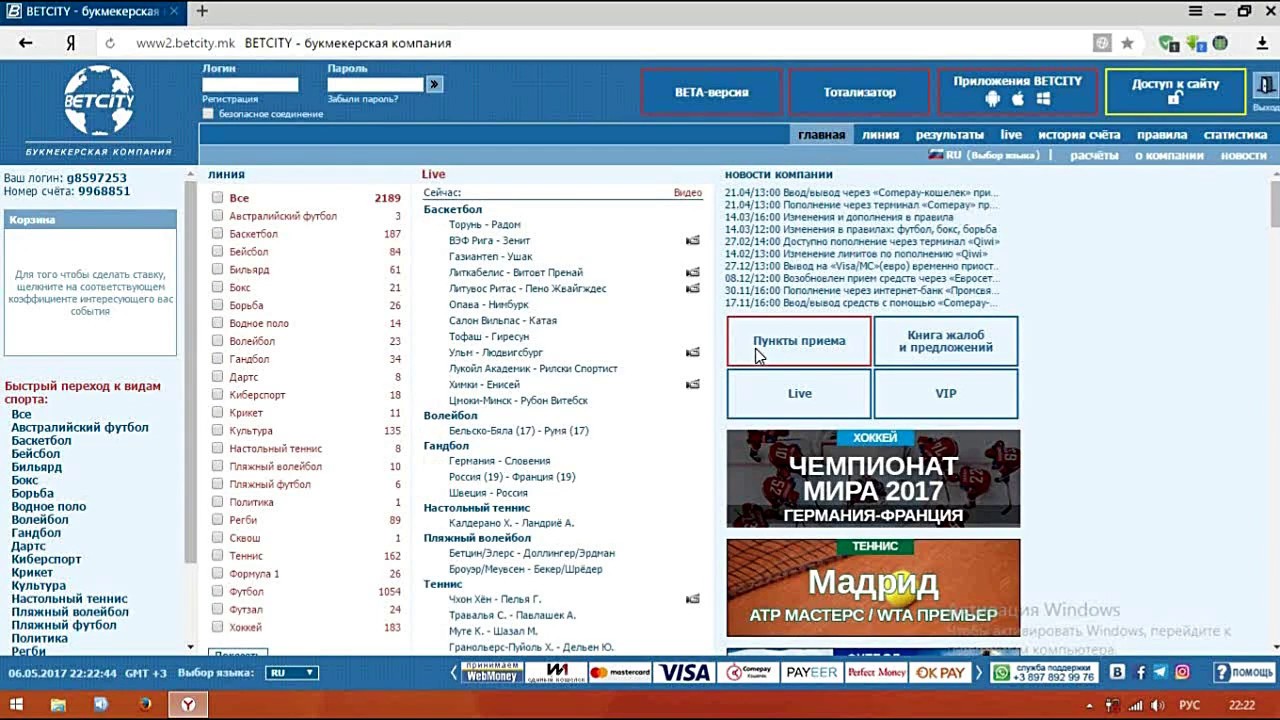Image resolution: width=1280 pixels, height=720 pixels.
Task: Open the Instagram page icon
Action: pyautogui.click(x=1182, y=673)
